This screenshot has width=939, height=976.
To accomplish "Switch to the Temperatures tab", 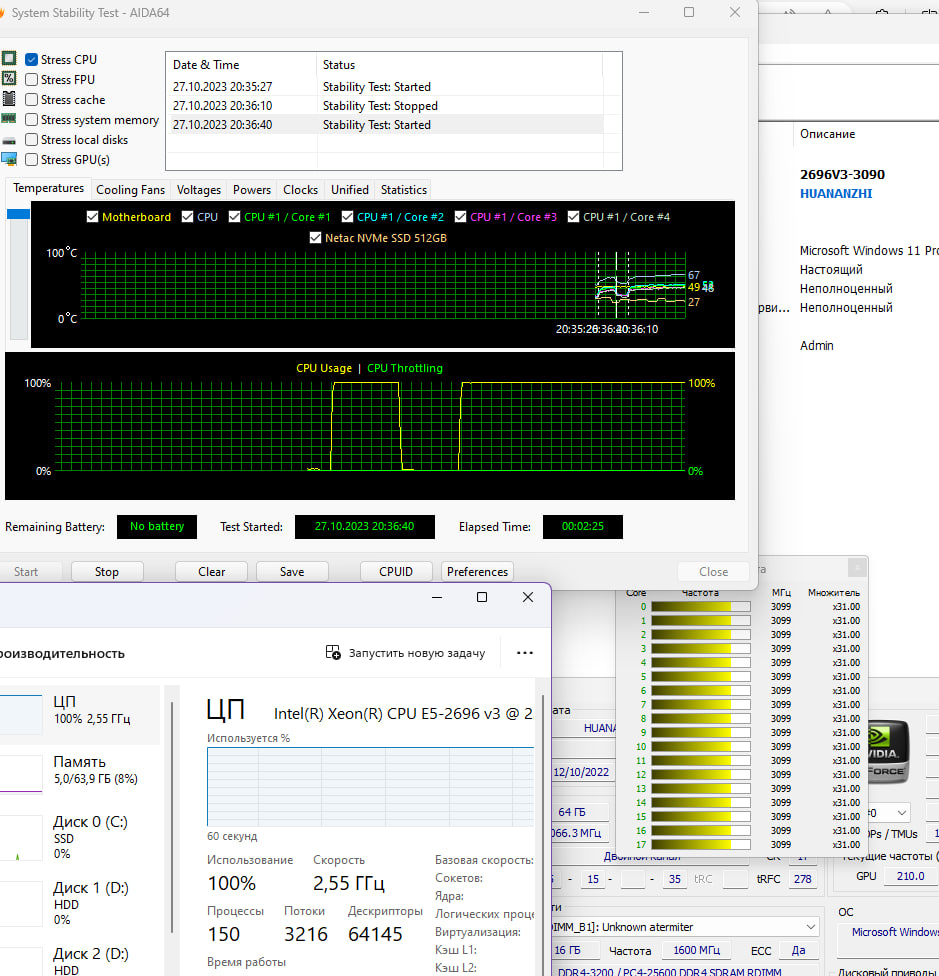I will pyautogui.click(x=49, y=188).
